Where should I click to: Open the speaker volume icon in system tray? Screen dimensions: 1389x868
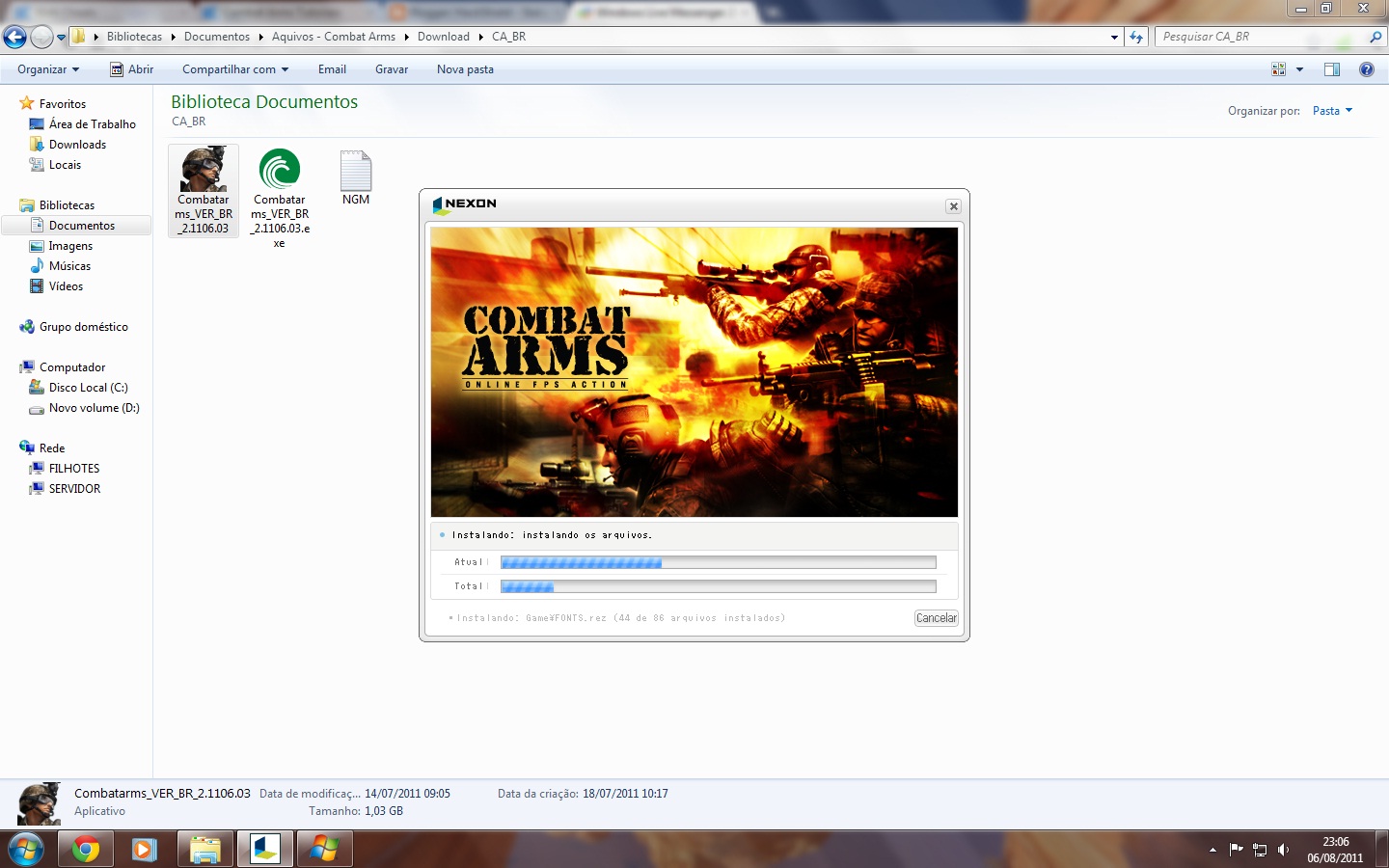tap(1283, 850)
